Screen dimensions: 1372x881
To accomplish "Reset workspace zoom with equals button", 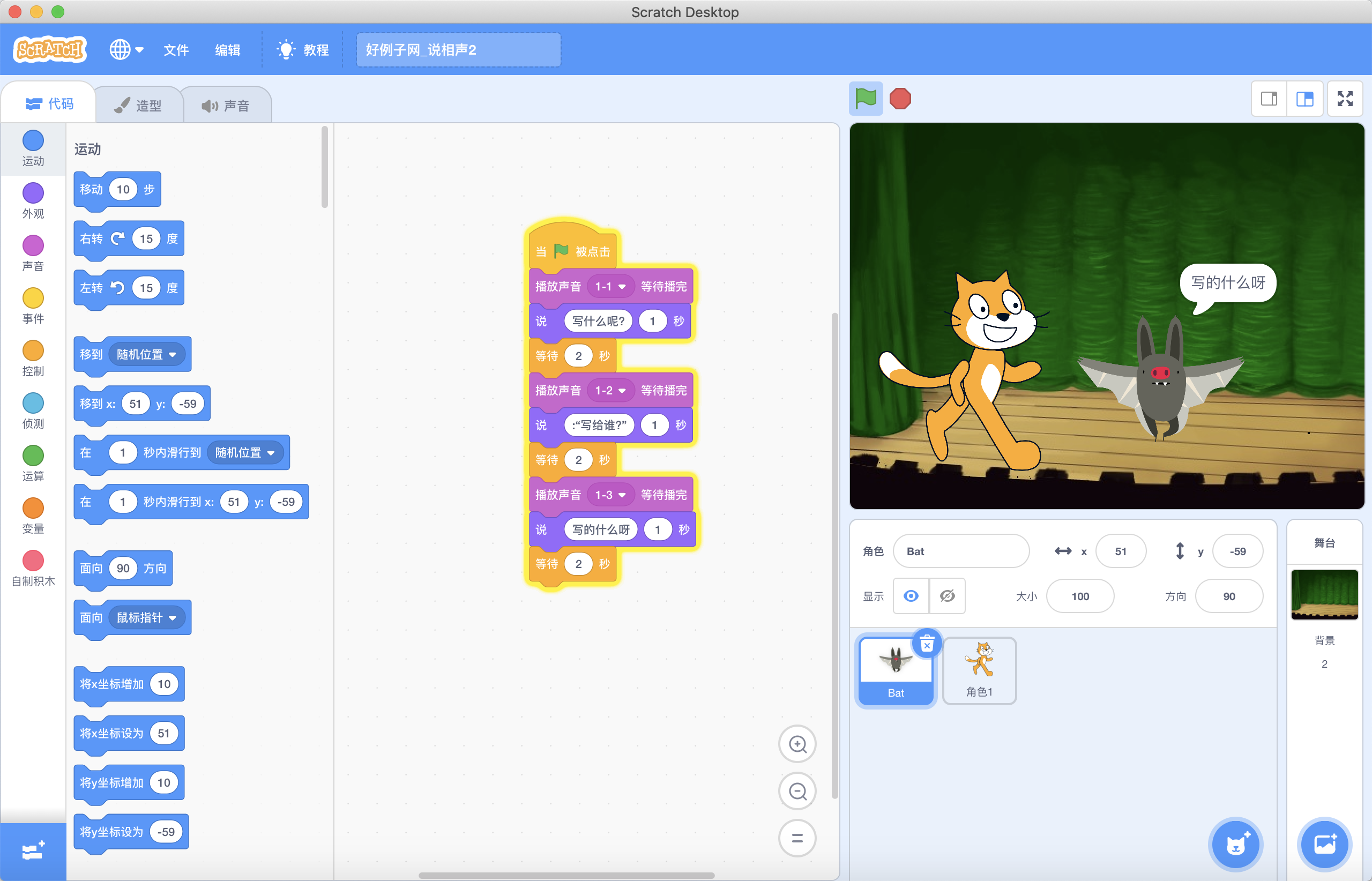I will (797, 838).
